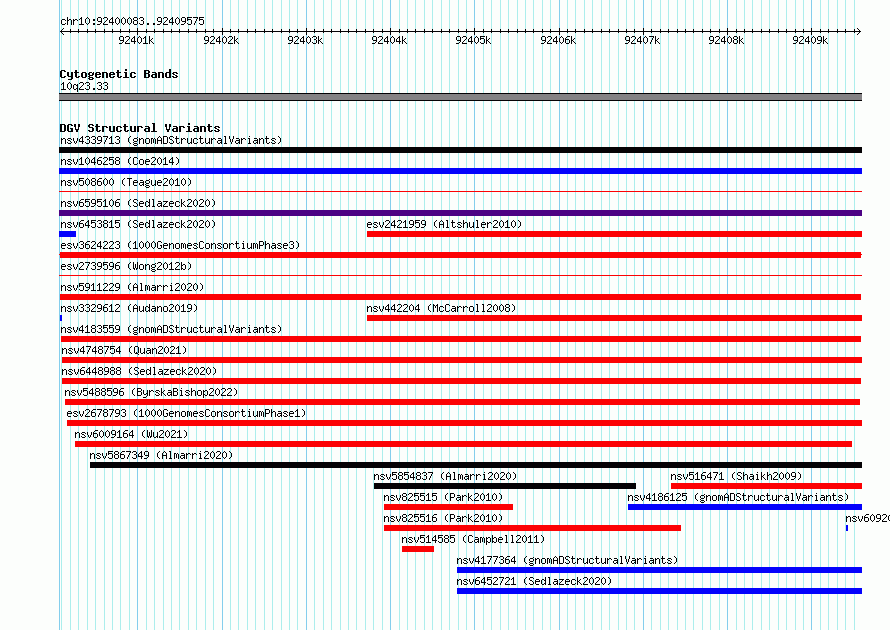This screenshot has height=630, width=890.
Task: Select the short blue nsv6453815 bar
Action: [x=68, y=234]
